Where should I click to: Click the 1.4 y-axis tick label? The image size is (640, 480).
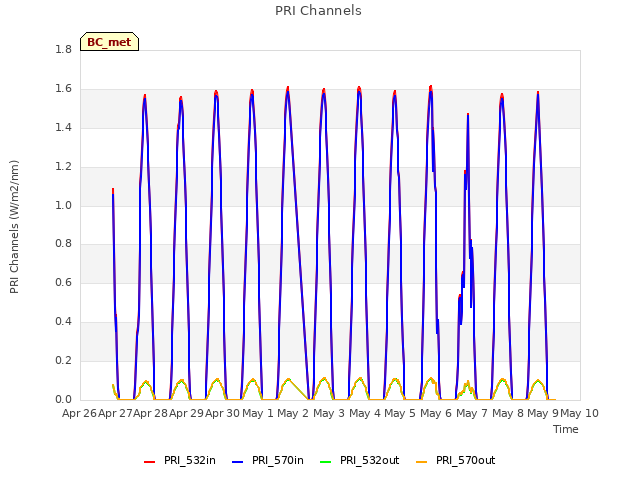click(63, 128)
